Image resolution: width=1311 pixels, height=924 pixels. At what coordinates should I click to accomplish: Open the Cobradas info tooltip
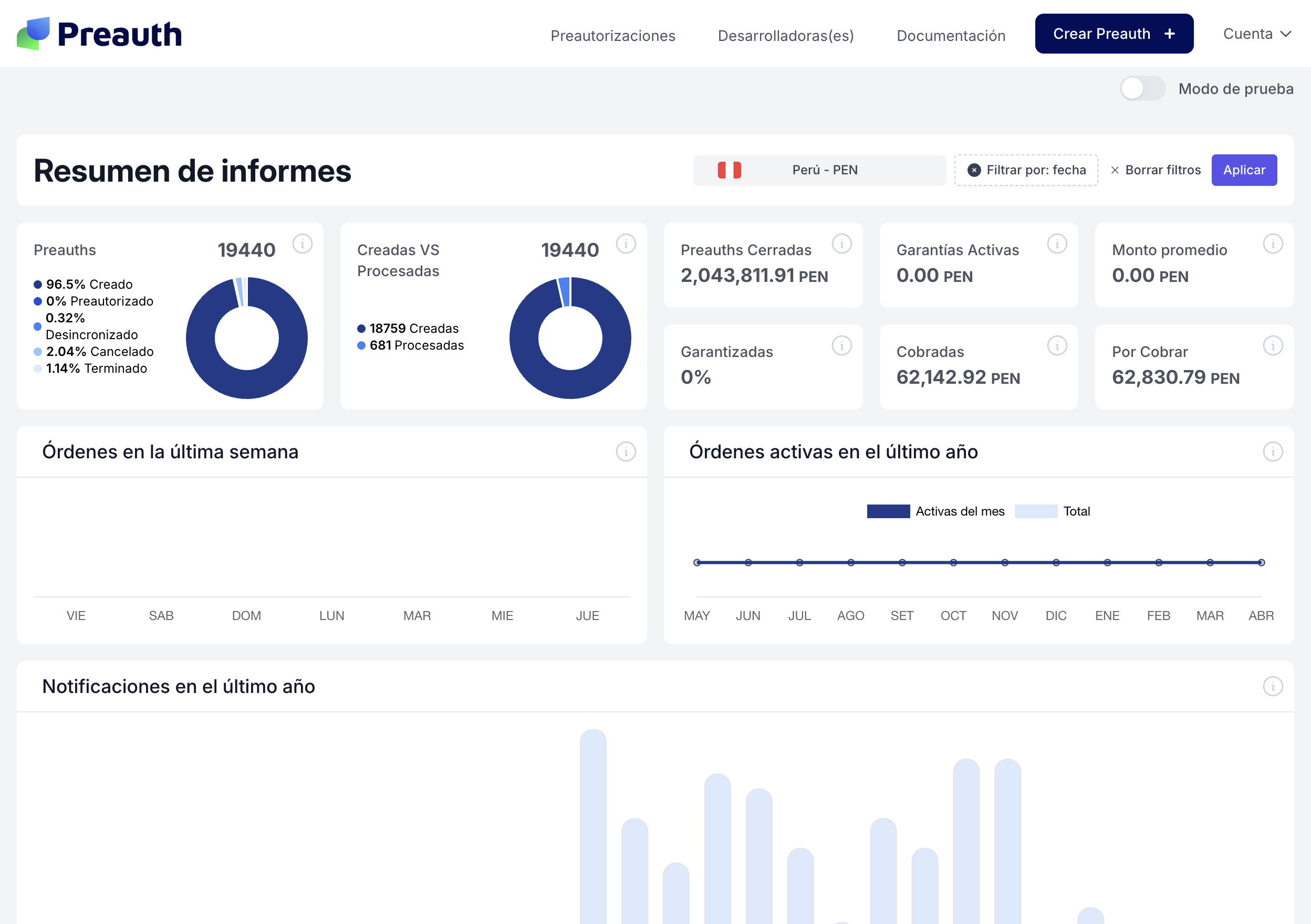pyautogui.click(x=1057, y=345)
